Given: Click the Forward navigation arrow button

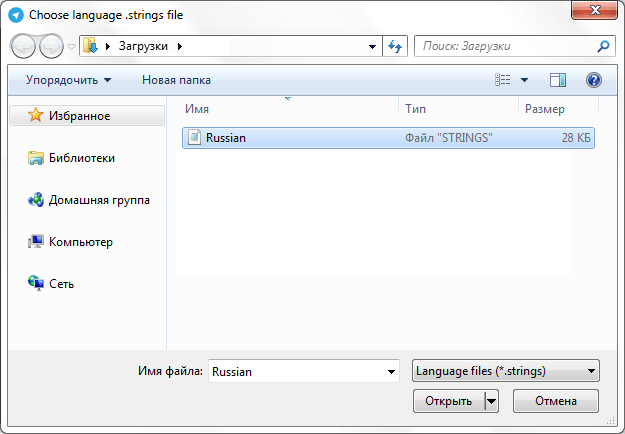Looking at the screenshot, I should 51,46.
